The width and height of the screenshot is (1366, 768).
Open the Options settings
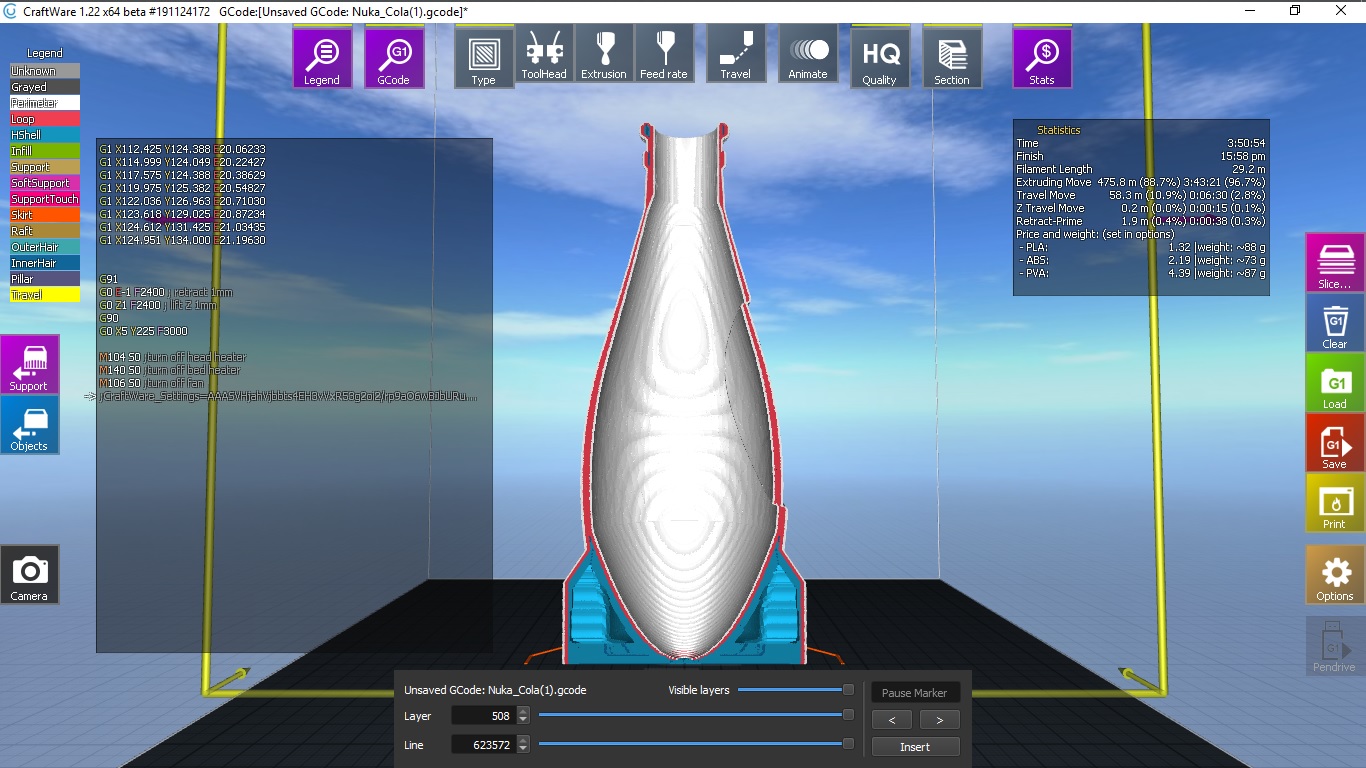[x=1335, y=575]
